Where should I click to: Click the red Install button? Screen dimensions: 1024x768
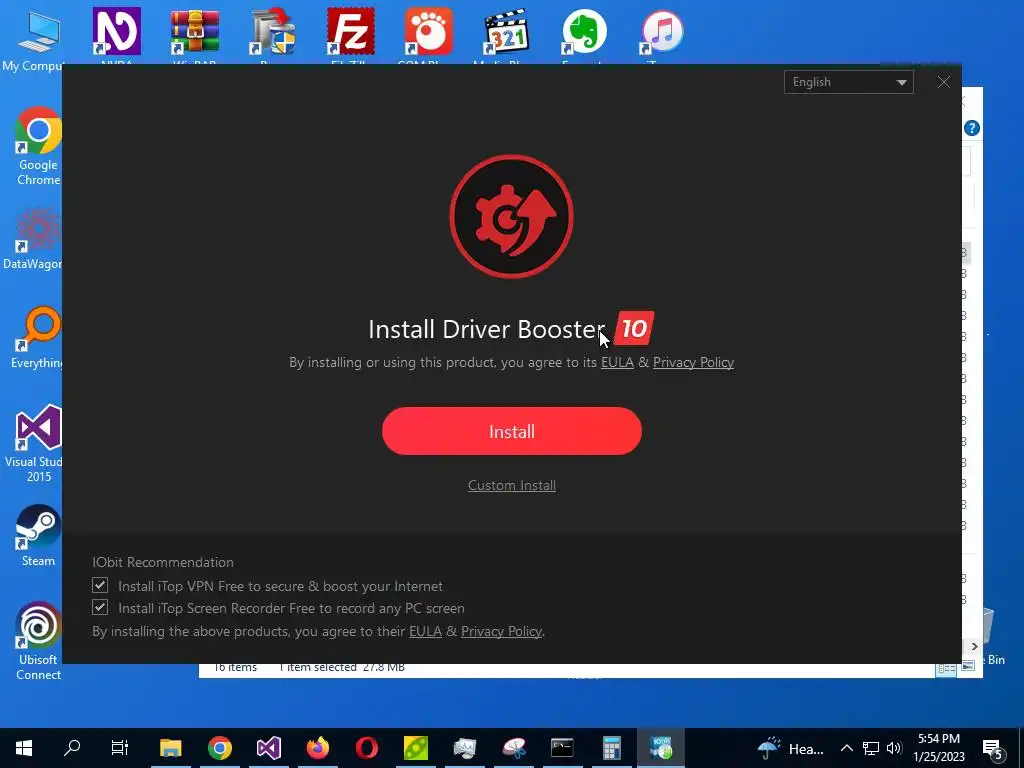click(x=511, y=431)
